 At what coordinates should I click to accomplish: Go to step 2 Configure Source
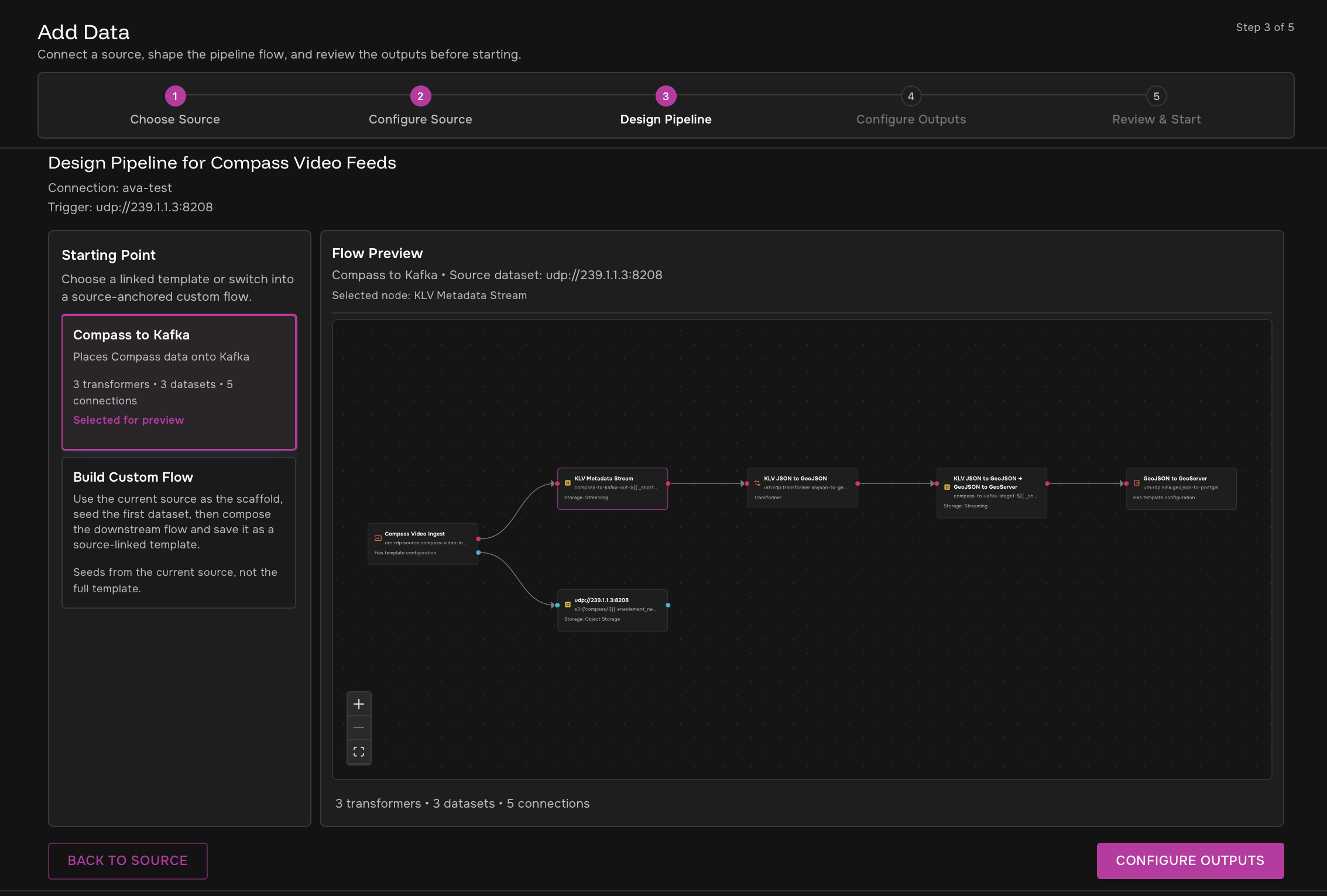click(x=420, y=106)
